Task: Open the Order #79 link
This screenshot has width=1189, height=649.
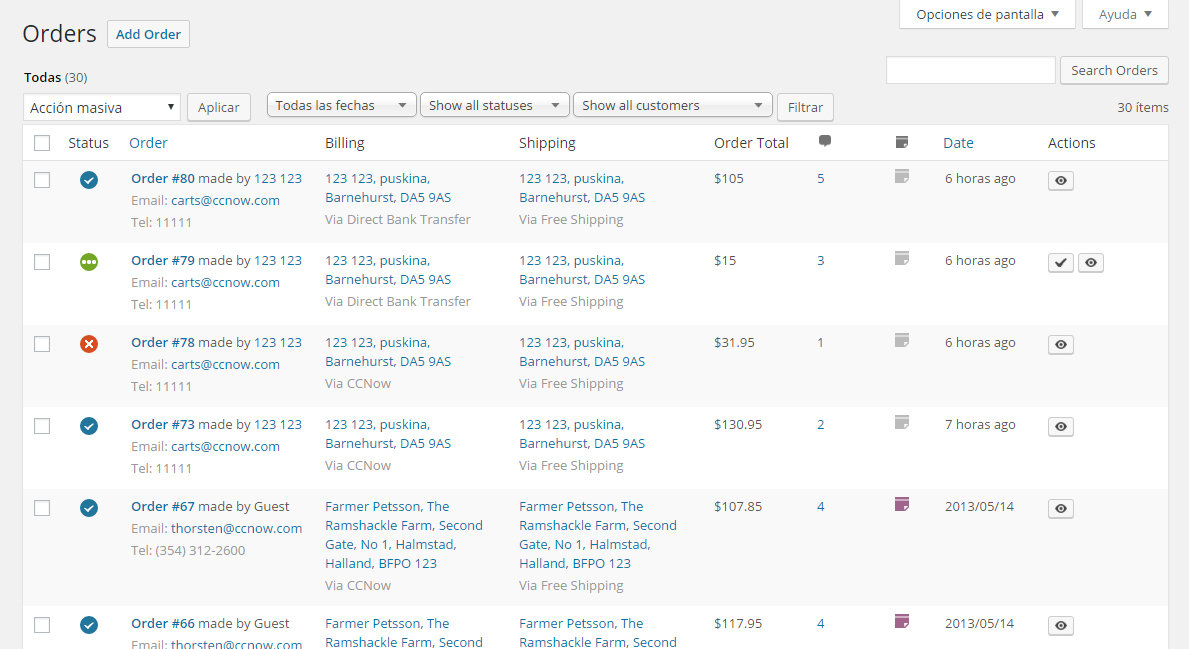Action: click(162, 260)
